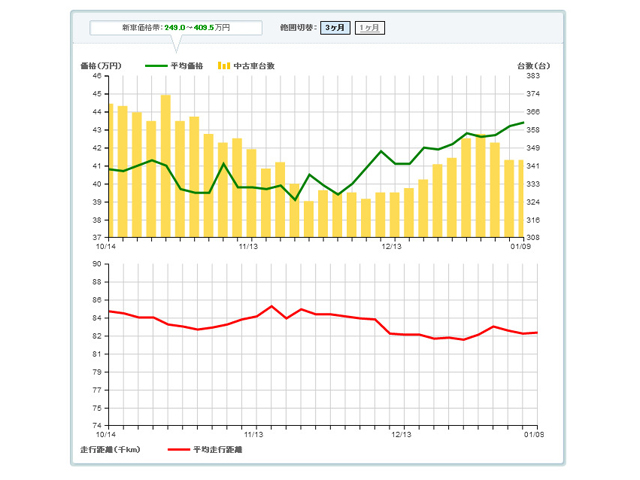This screenshot has width=640, height=480.
Task: Click the red 平均走行距離 legend line icon
Action: tap(178, 450)
